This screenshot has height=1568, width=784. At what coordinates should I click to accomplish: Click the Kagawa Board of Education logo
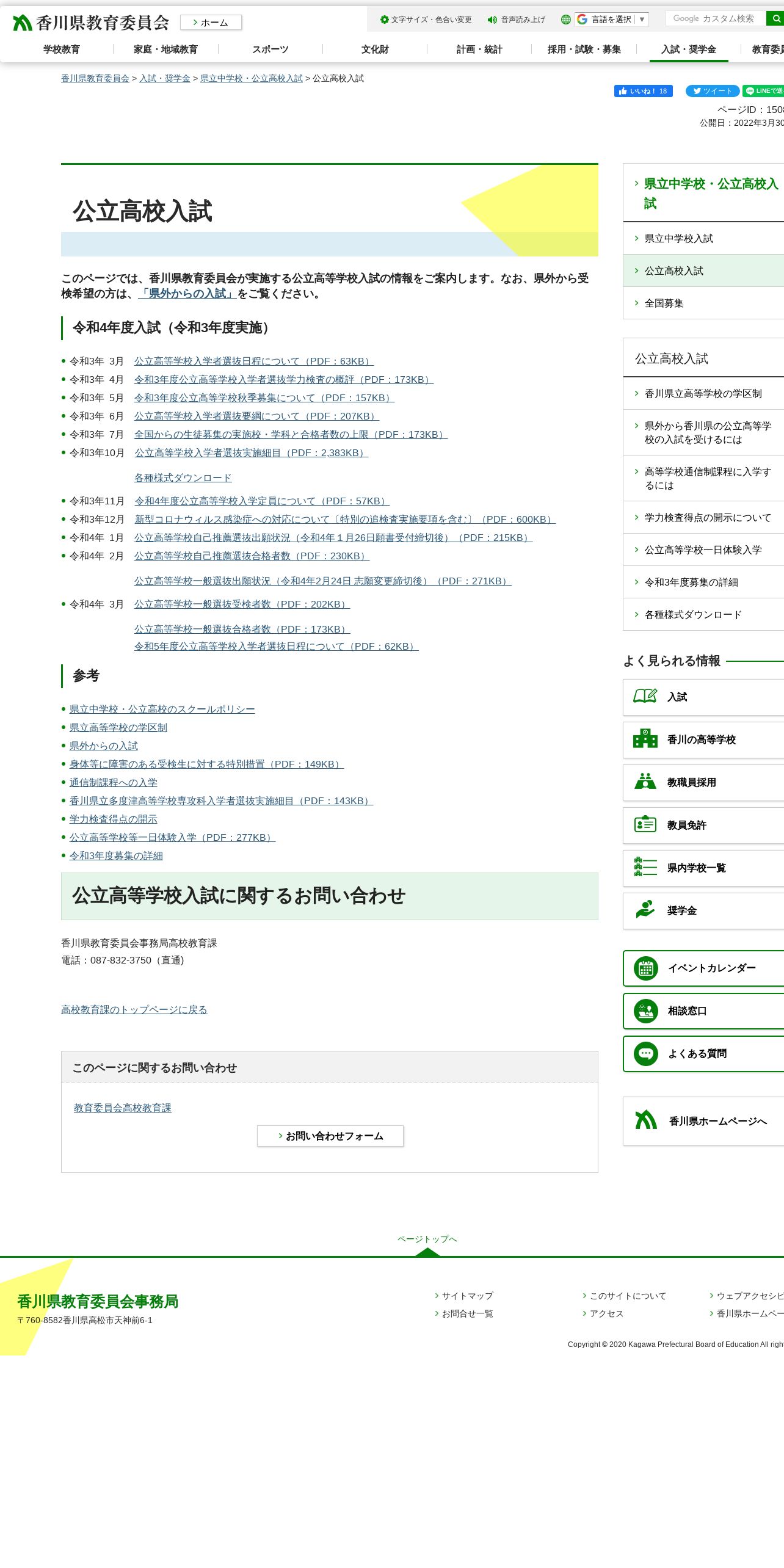click(x=90, y=23)
